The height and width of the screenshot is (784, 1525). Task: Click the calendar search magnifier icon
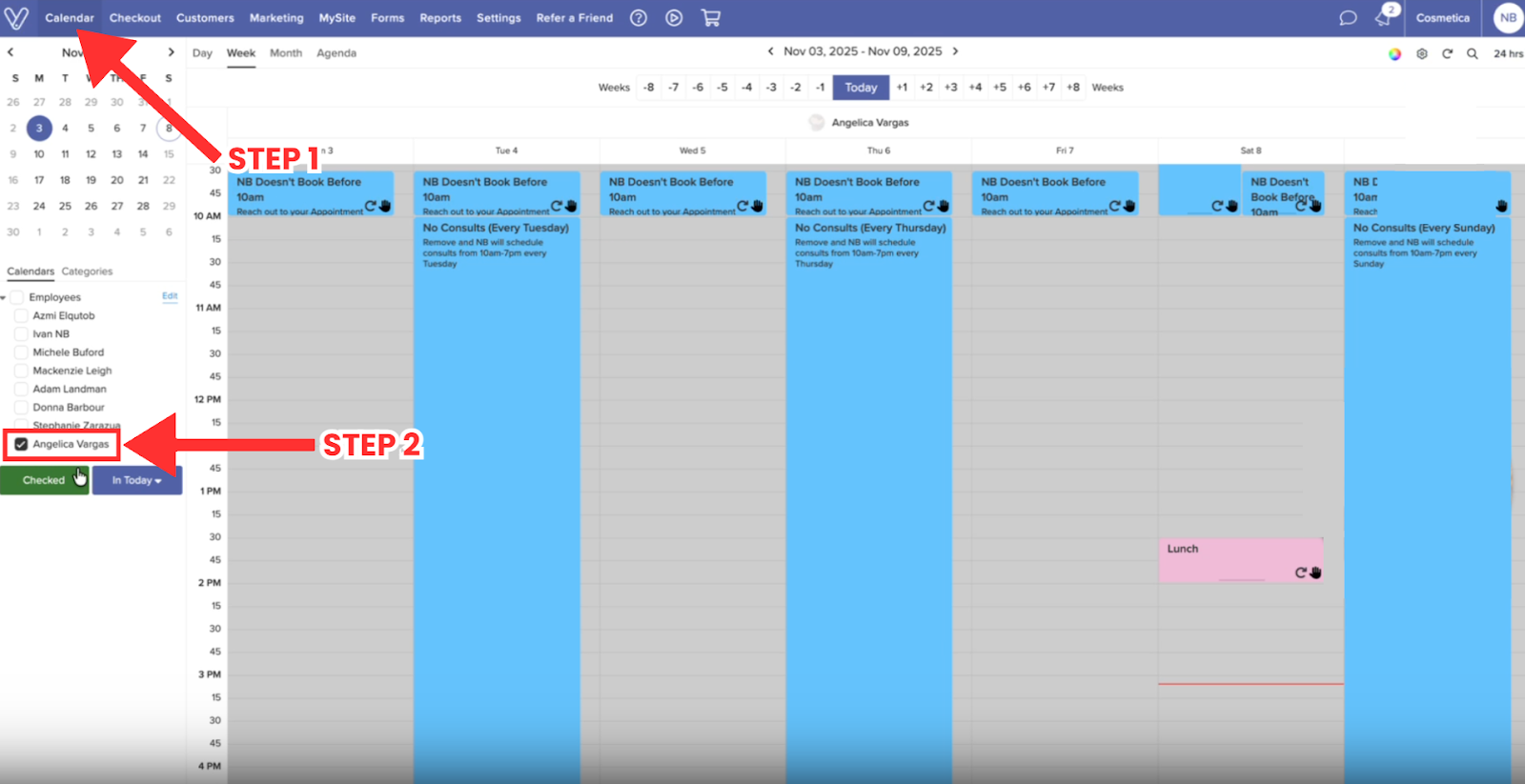point(1473,54)
